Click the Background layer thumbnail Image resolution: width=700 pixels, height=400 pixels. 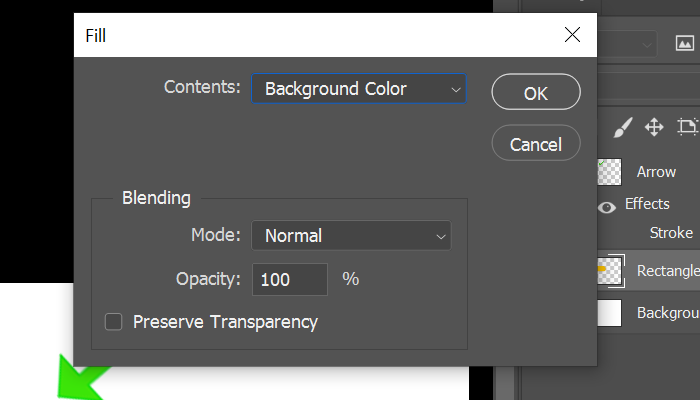tap(609, 313)
